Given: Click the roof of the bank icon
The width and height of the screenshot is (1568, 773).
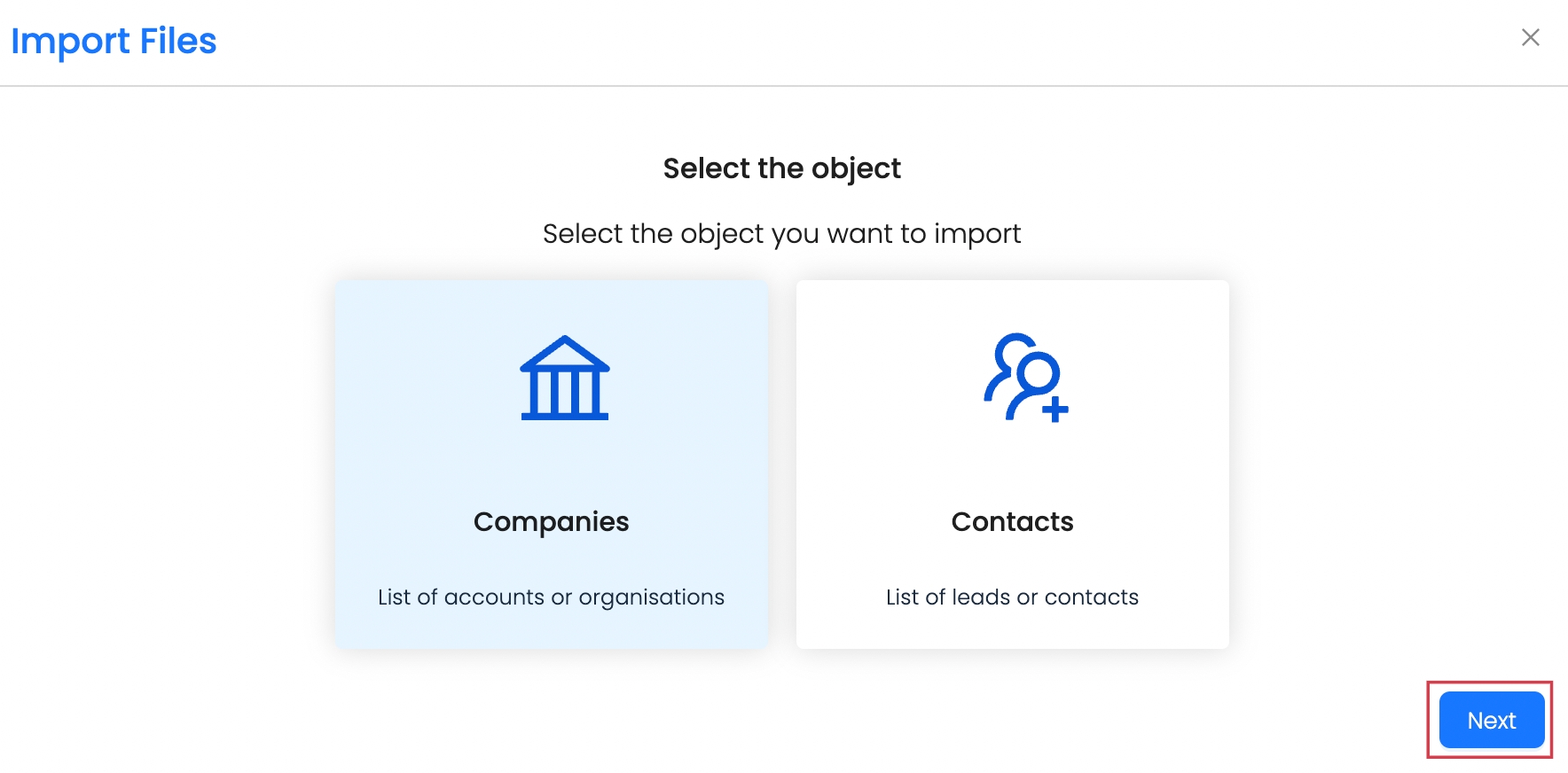Looking at the screenshot, I should tap(564, 353).
